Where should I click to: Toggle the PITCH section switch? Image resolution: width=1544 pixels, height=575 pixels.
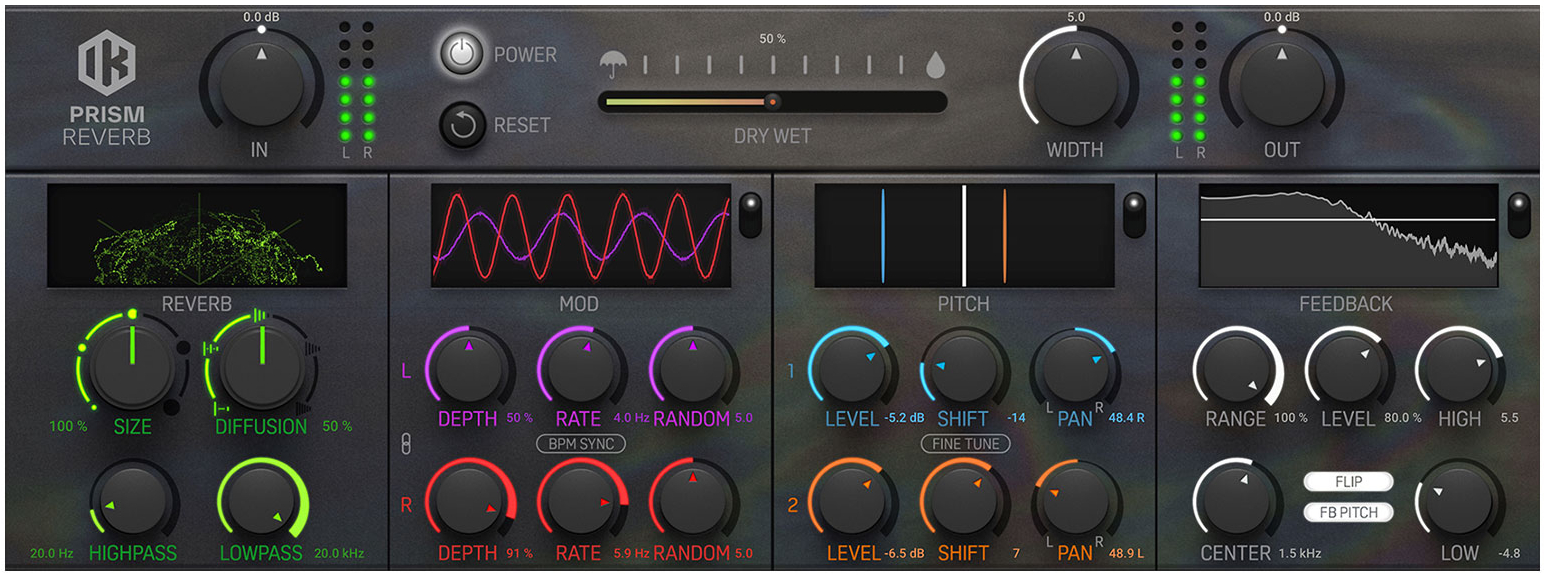pyautogui.click(x=1134, y=214)
